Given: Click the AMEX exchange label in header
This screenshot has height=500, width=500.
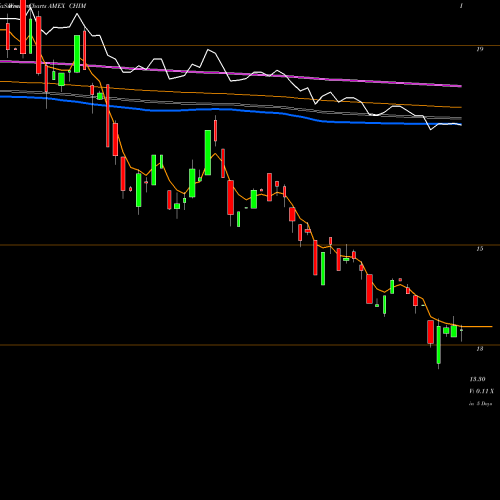Looking at the screenshot, I should pyautogui.click(x=57, y=6).
